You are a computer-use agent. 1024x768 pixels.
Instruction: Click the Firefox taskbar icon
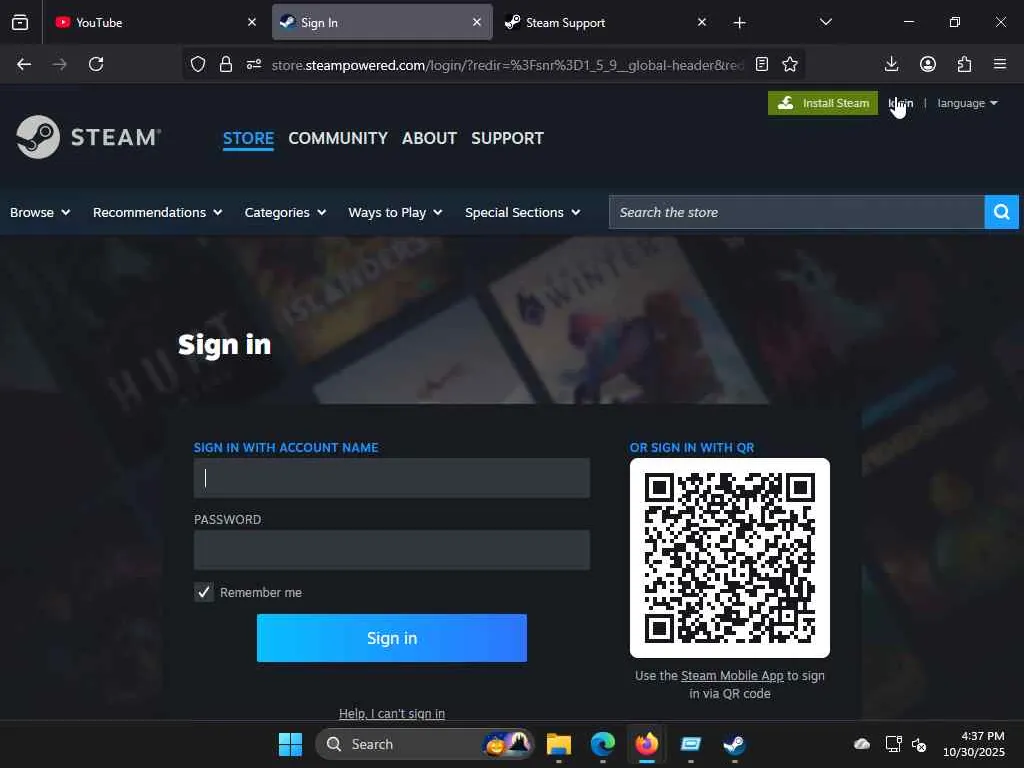pos(647,744)
